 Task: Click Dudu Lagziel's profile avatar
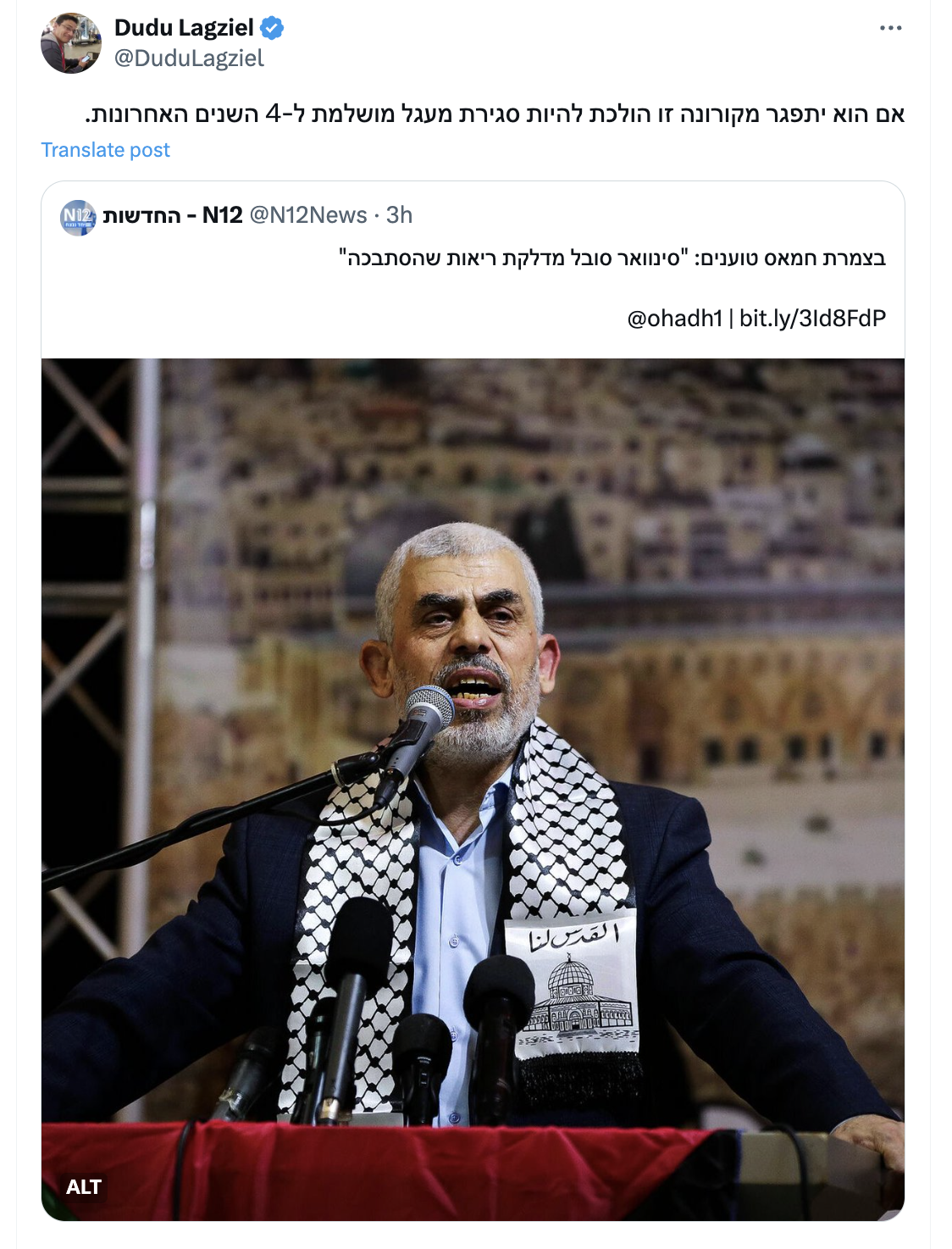click(71, 43)
